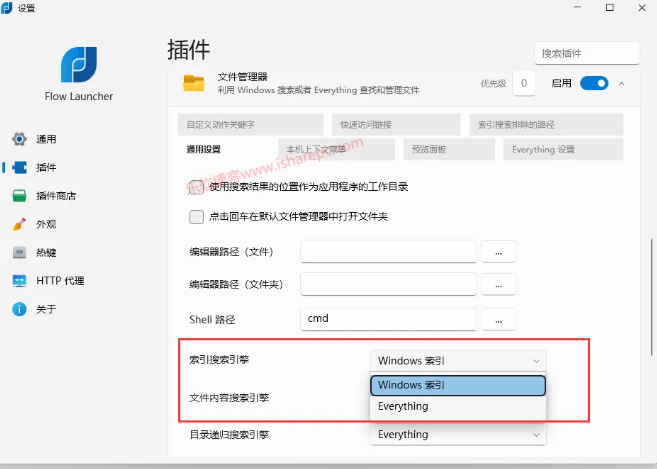The height and width of the screenshot is (469, 657).
Task: Open the 通用 settings page
Action: [x=46, y=139]
